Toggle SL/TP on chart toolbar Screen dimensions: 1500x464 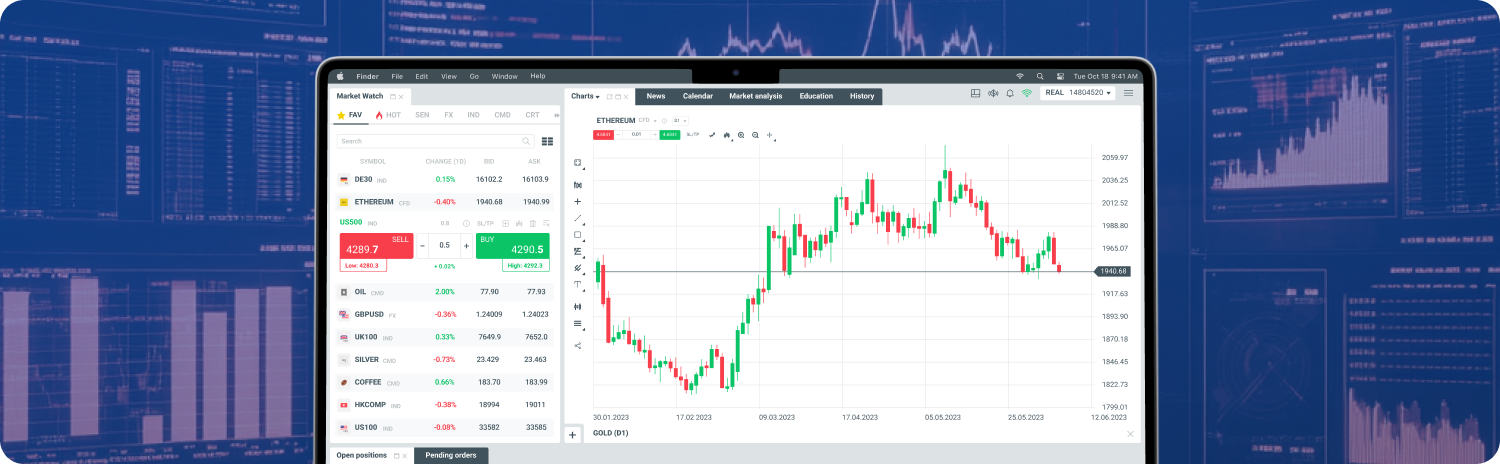pyautogui.click(x=692, y=134)
